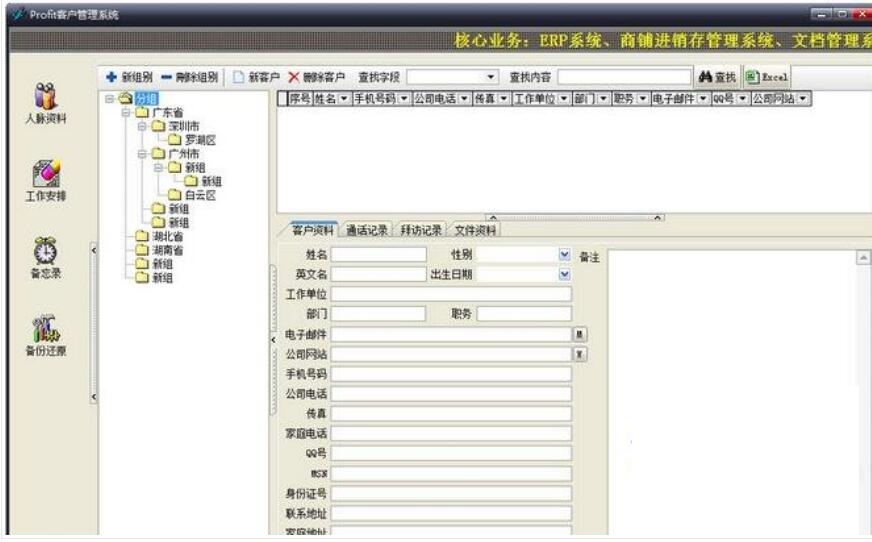Open the 电子邮件 column filter dropdown
Viewport: 872px width, 542px height.
point(702,99)
